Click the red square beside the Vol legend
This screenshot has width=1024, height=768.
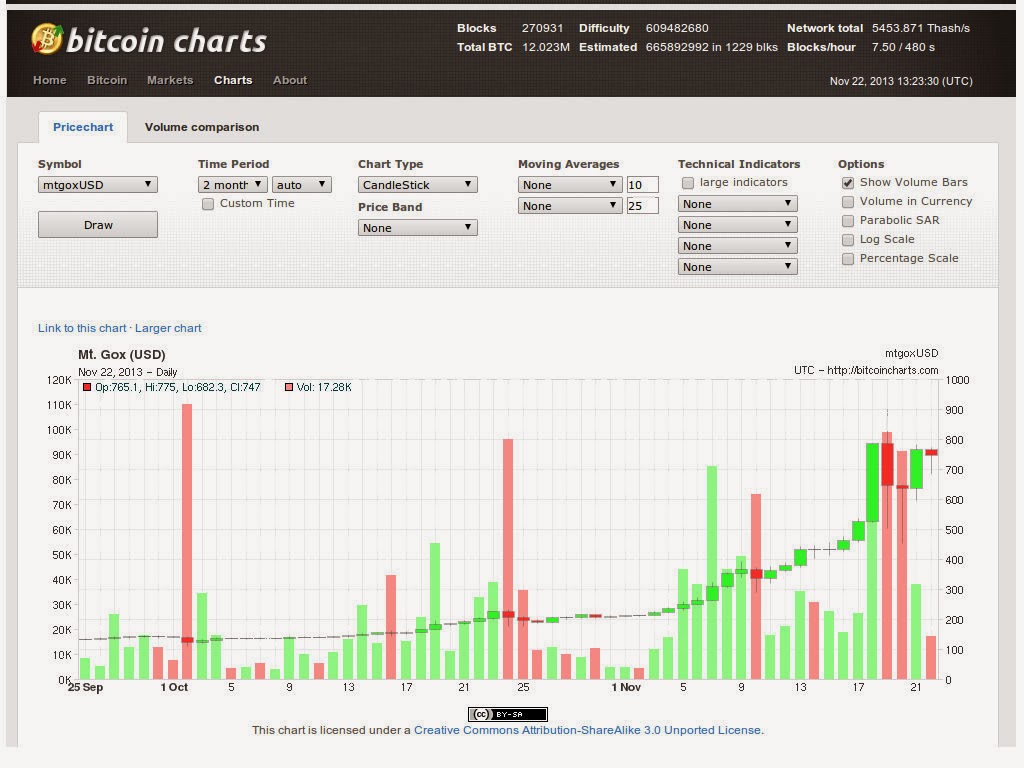(289, 387)
